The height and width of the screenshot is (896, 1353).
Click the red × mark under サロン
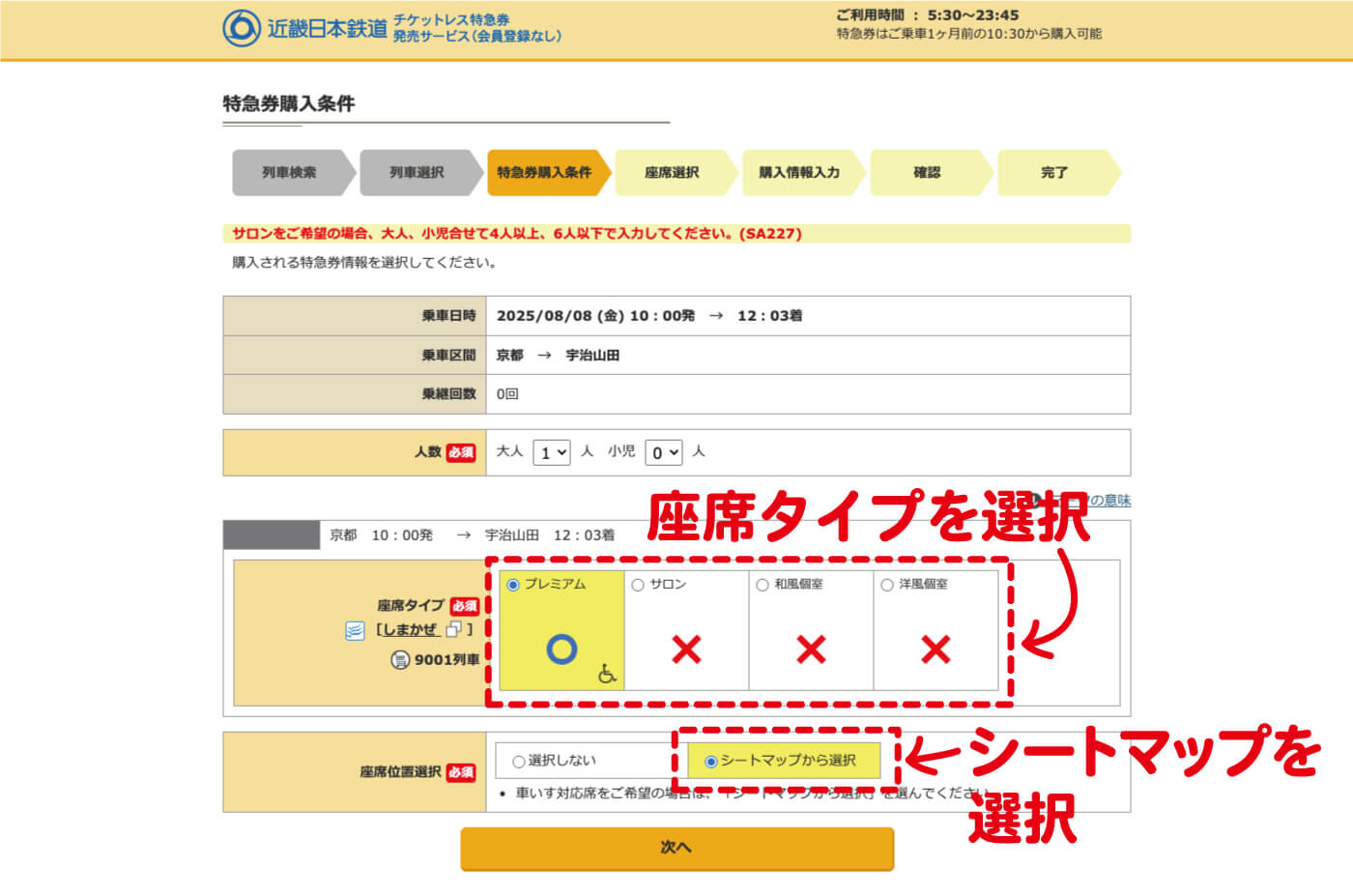click(685, 651)
